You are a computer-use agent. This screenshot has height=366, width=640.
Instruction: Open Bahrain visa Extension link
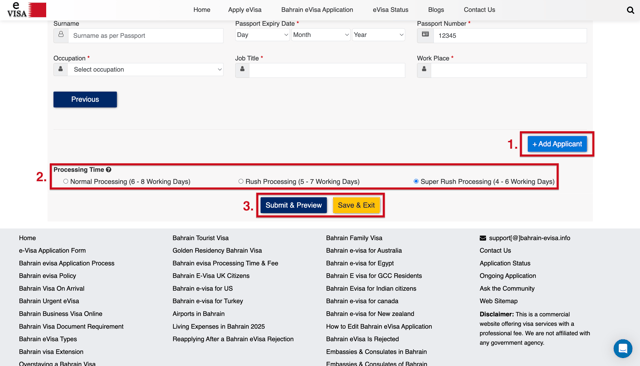coord(51,352)
